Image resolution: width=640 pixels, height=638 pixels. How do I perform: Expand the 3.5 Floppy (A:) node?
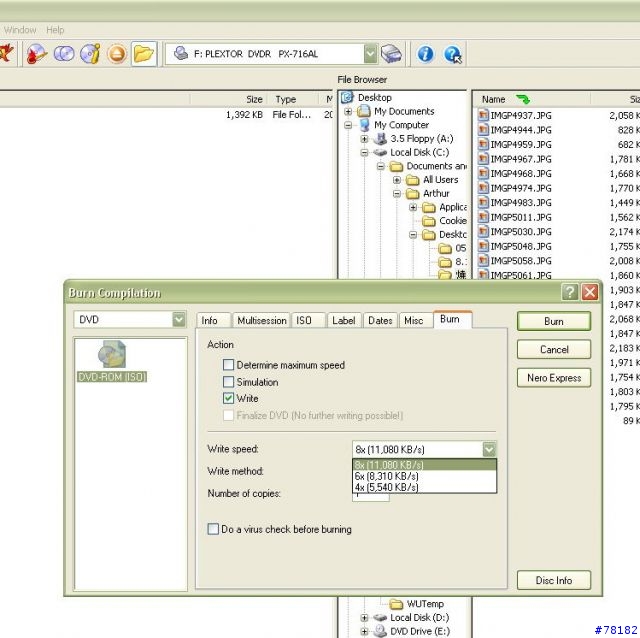[x=364, y=139]
